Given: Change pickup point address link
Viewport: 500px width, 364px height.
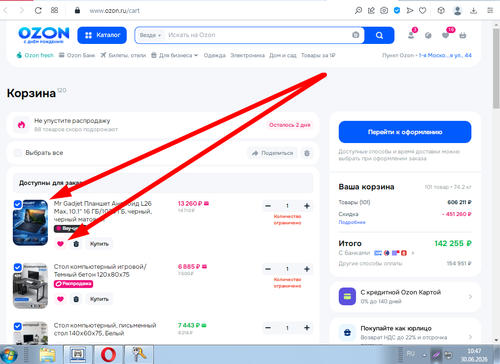Looking at the screenshot, I should (445, 55).
